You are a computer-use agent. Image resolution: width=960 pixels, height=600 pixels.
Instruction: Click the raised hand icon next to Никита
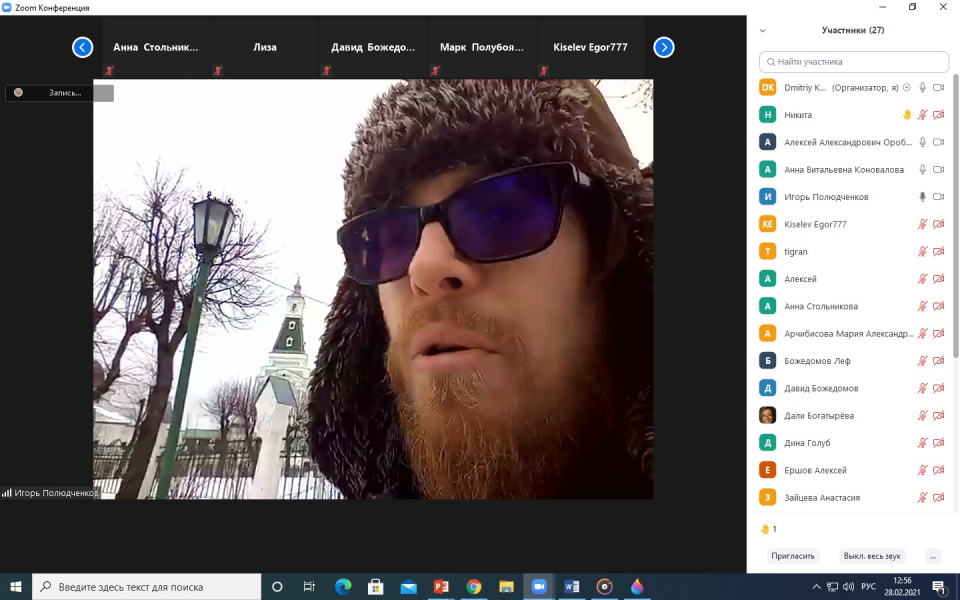(907, 114)
